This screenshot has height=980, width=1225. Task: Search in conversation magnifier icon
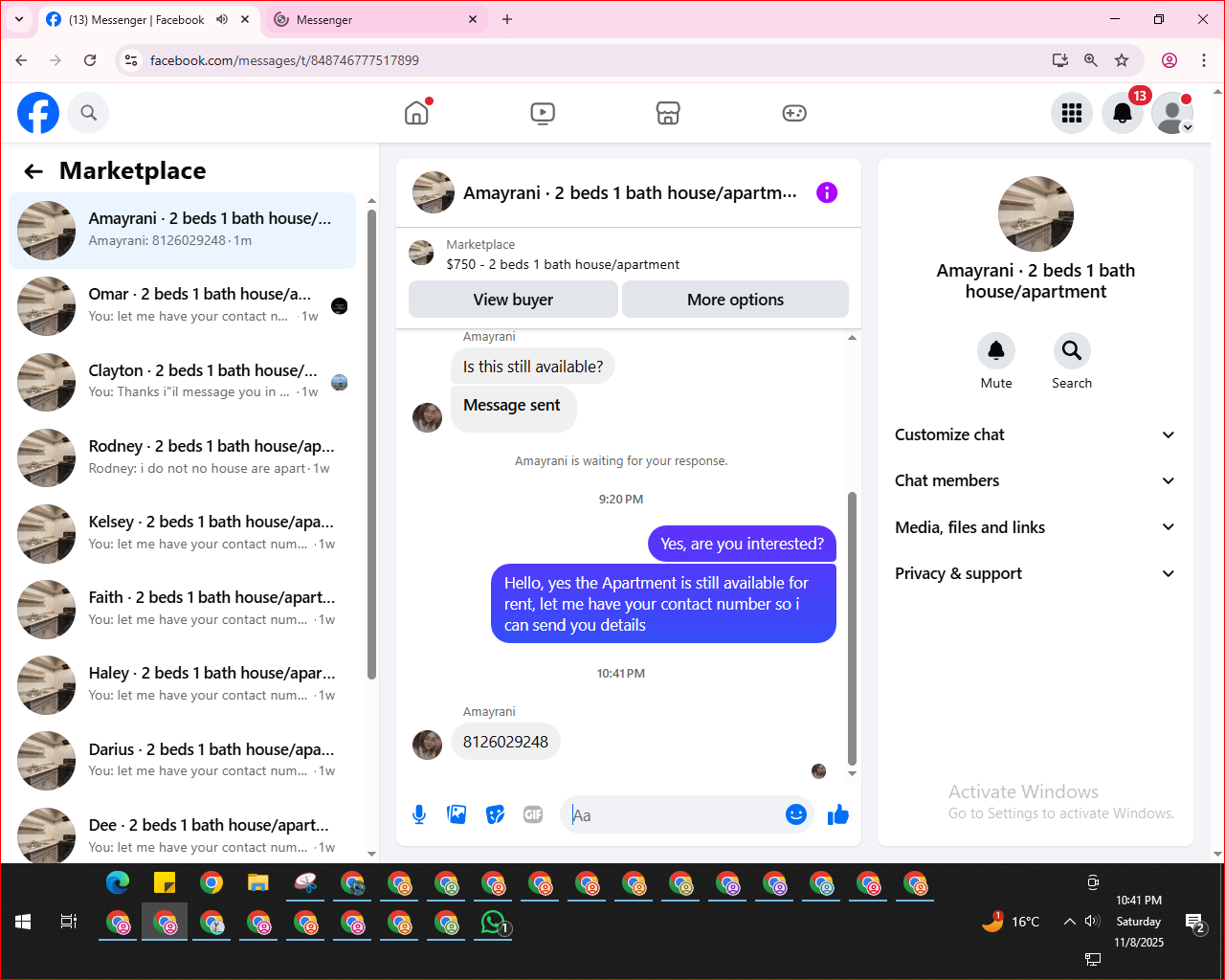(1072, 350)
